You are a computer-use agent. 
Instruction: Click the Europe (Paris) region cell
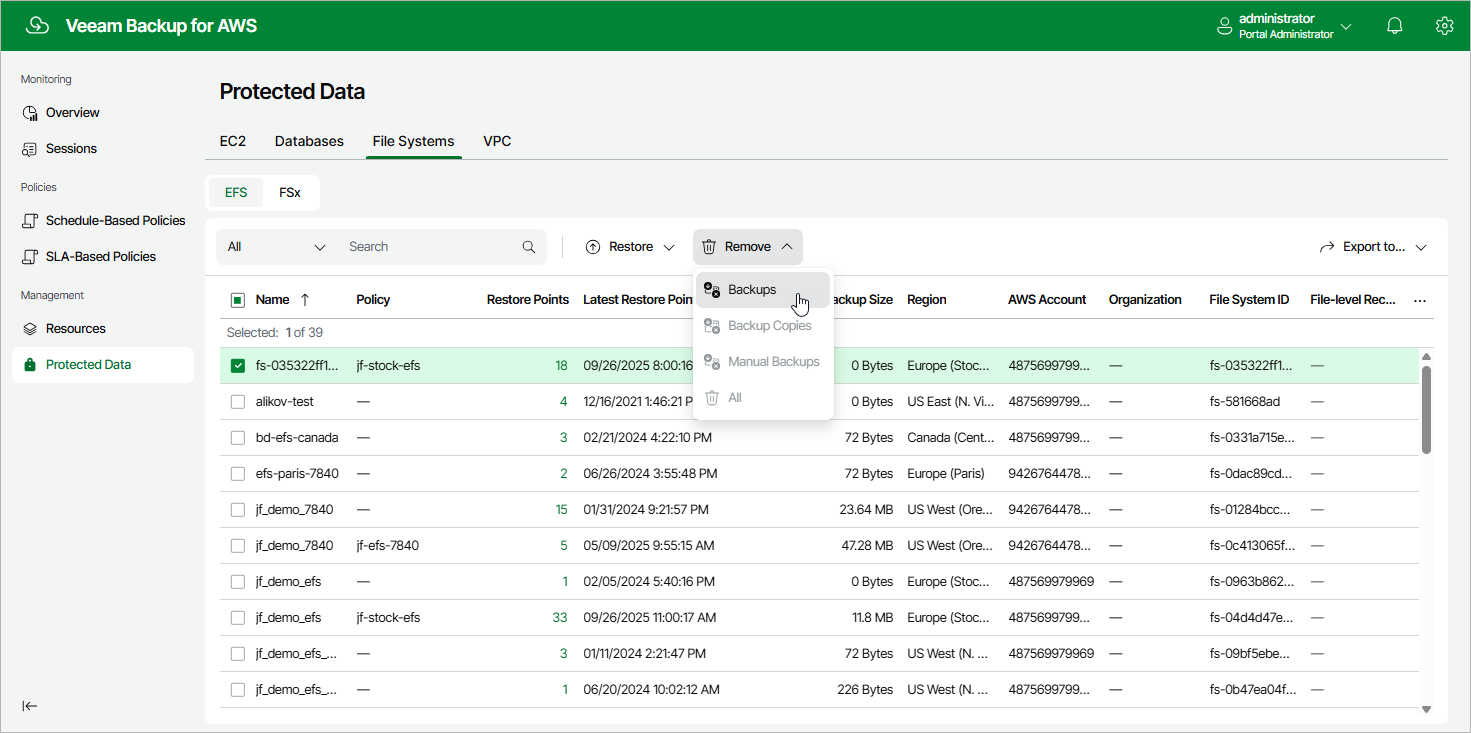946,474
